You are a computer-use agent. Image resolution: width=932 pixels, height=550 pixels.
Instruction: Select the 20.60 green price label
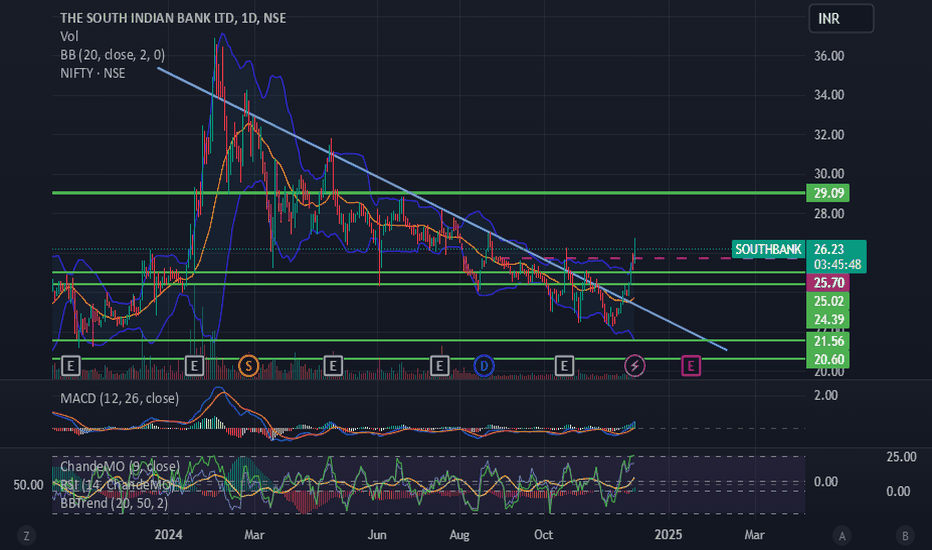pyautogui.click(x=828, y=359)
